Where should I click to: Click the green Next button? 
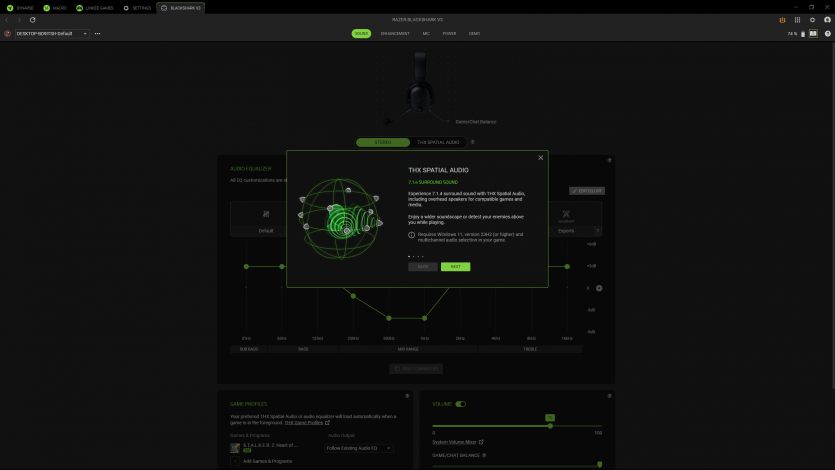(x=455, y=267)
